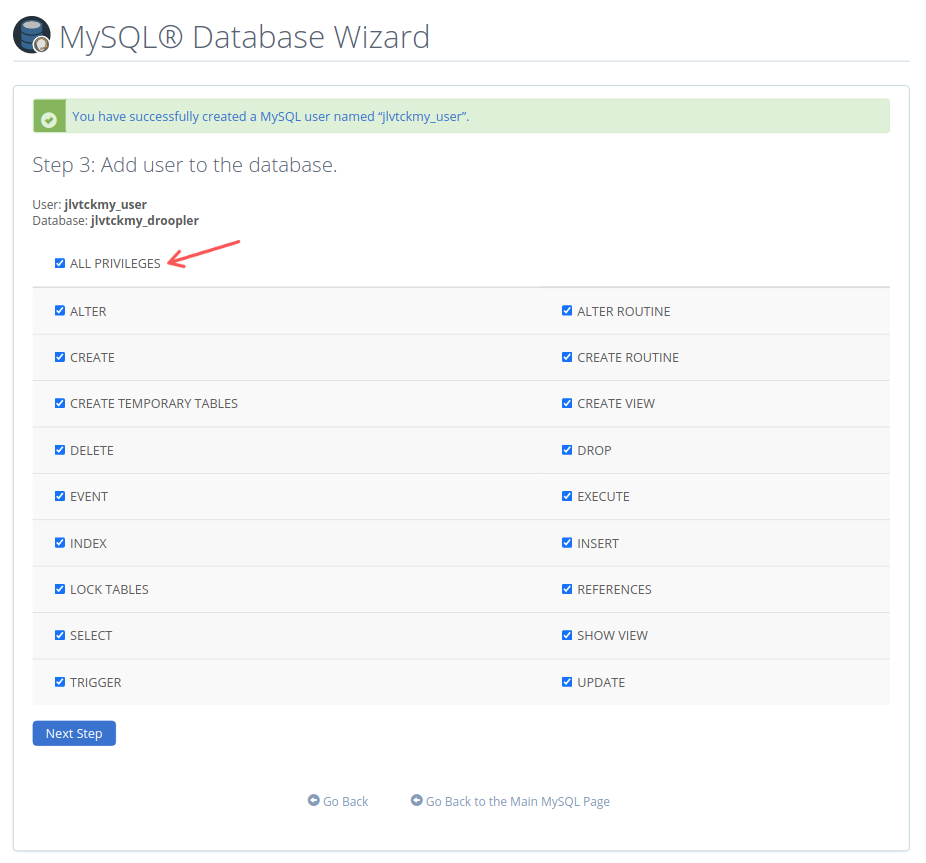The width and height of the screenshot is (926, 863).
Task: Toggle the ALL PRIVILEGES checkbox
Action: pos(60,262)
